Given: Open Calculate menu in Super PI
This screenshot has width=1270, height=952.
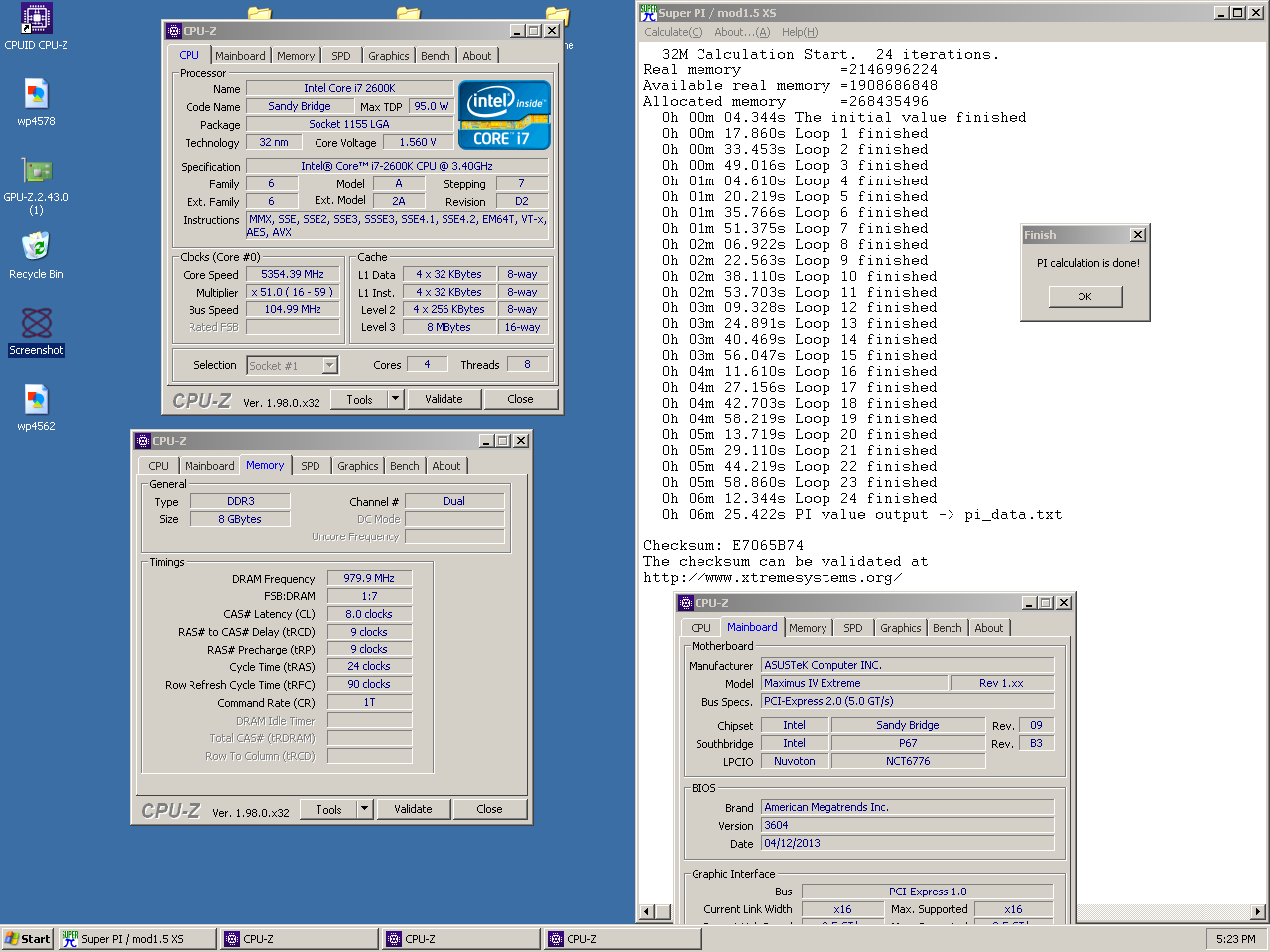Looking at the screenshot, I should click(674, 32).
